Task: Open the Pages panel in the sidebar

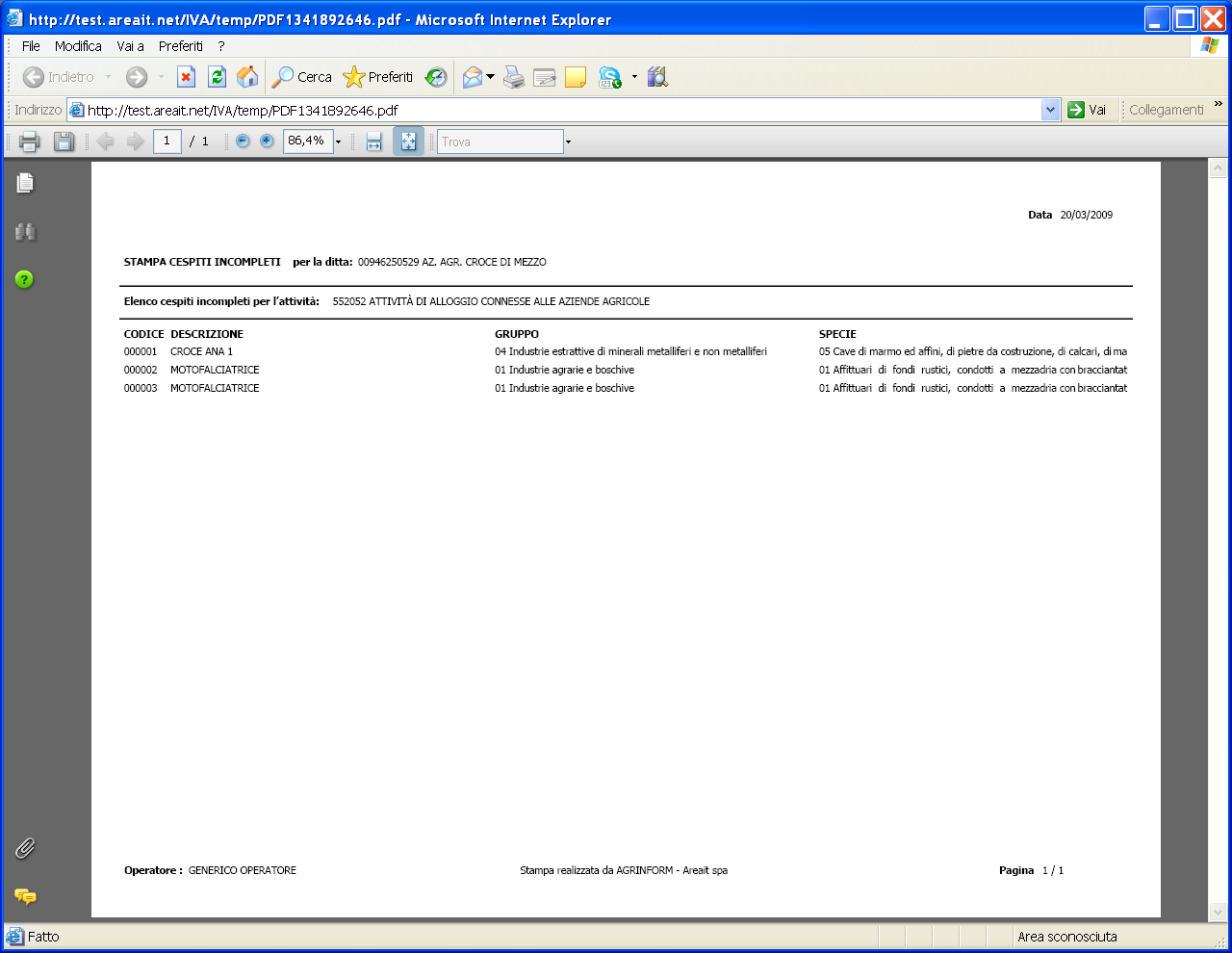Action: (x=25, y=183)
